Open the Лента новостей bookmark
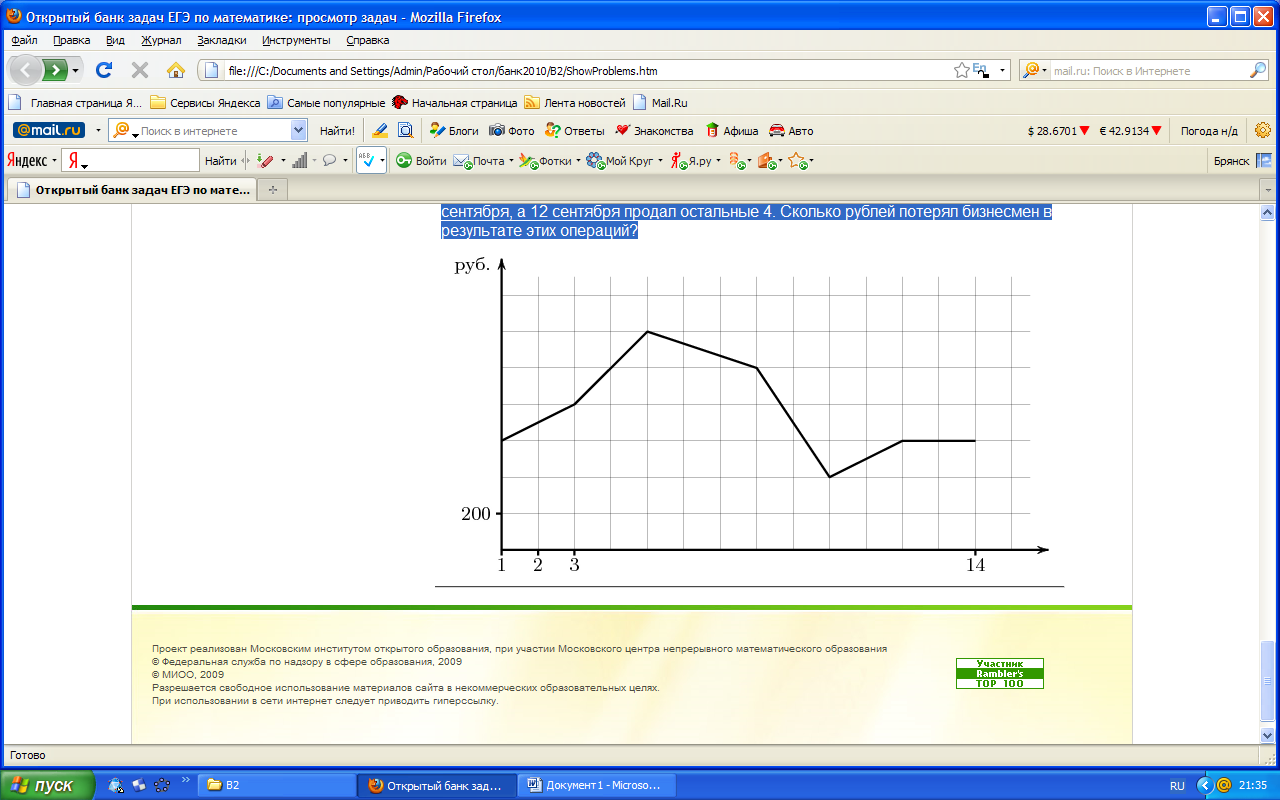1280x800 pixels. pos(576,102)
